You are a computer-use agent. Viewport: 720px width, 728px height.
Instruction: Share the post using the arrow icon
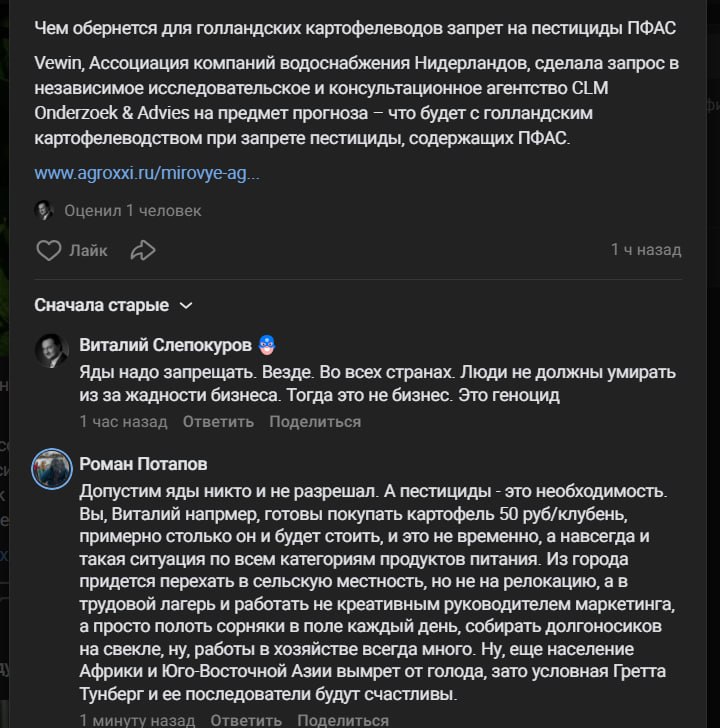coord(143,251)
